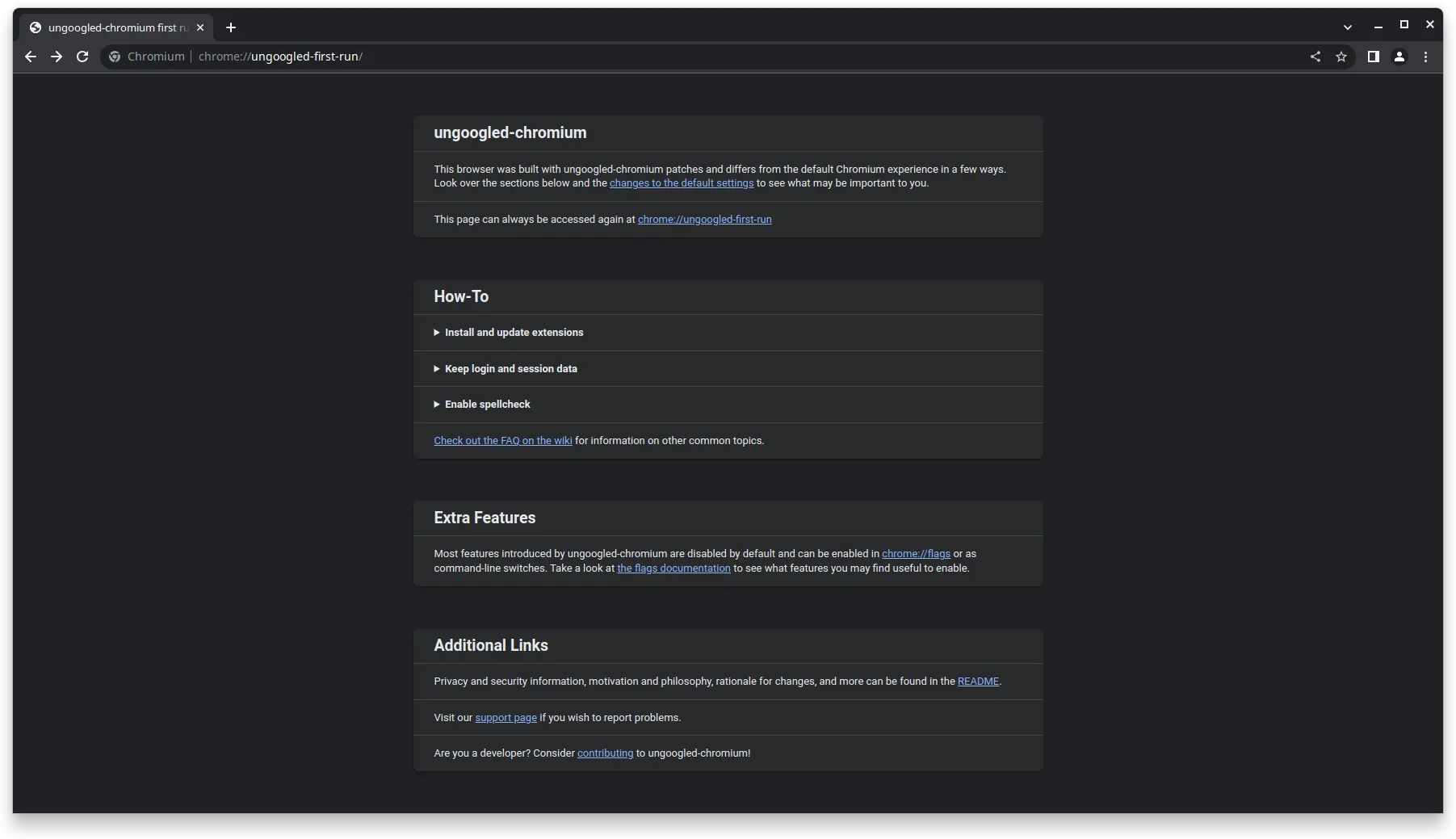This screenshot has height=839, width=1456.
Task: Close the ungoogled-chromium first run tab
Action: pos(200,27)
